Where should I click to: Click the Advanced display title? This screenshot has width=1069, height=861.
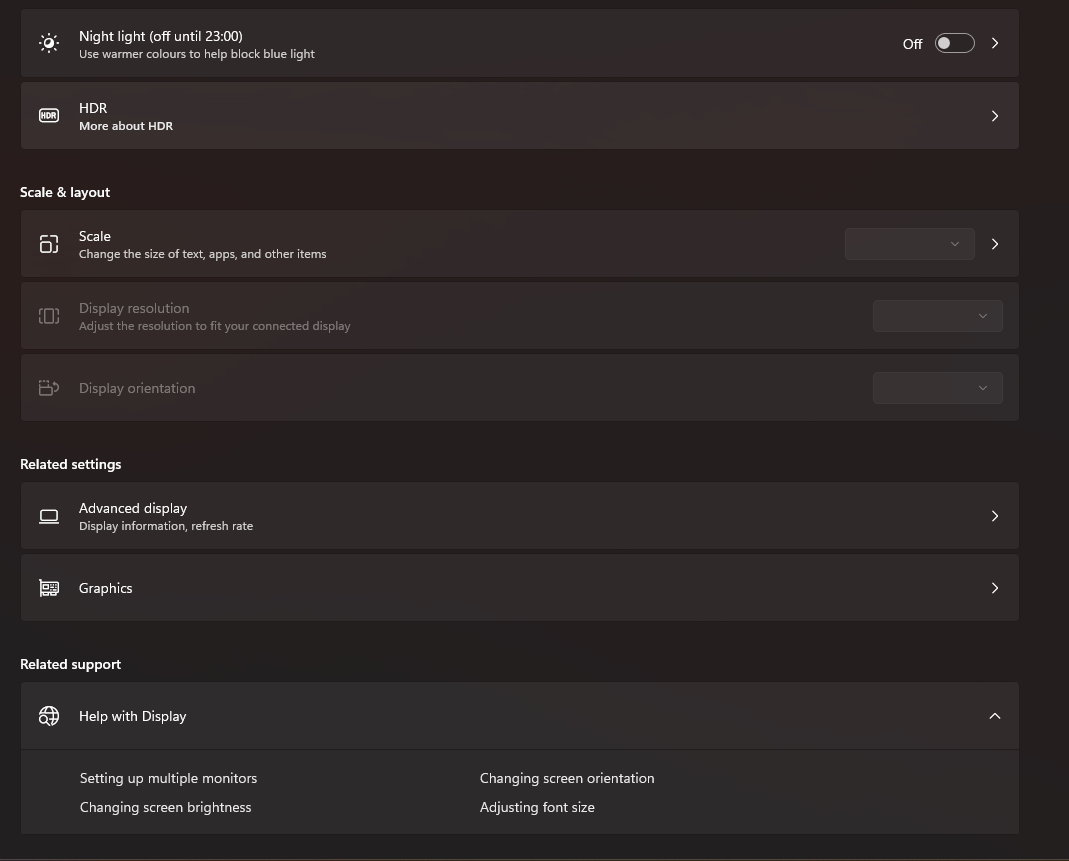point(133,509)
